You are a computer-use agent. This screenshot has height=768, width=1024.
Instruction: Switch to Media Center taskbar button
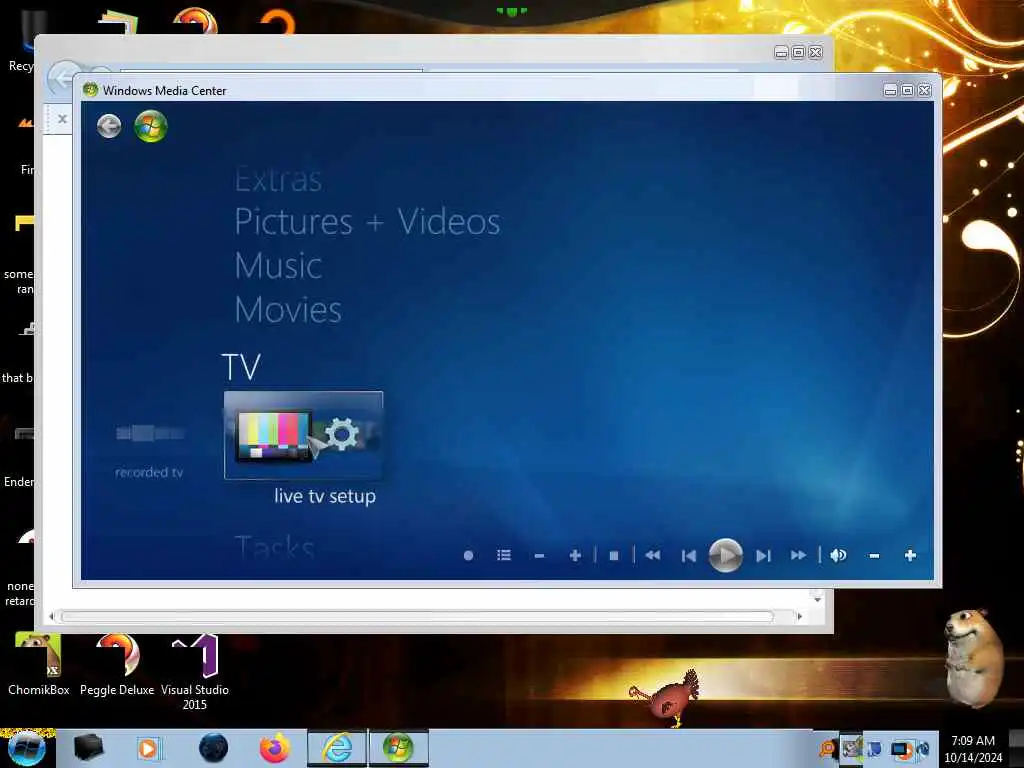[398, 748]
